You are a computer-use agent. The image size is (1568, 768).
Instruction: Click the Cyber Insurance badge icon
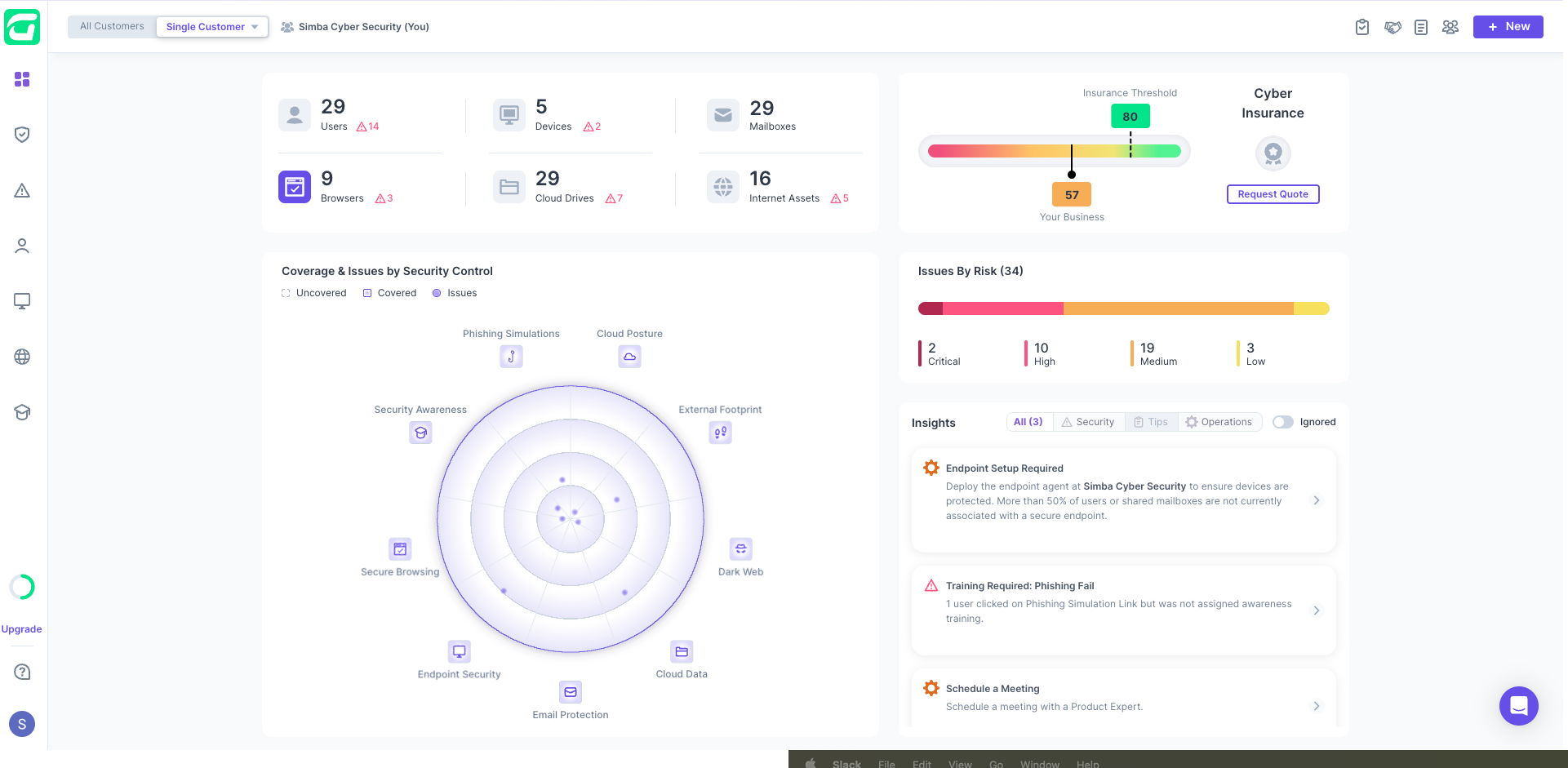pyautogui.click(x=1273, y=153)
